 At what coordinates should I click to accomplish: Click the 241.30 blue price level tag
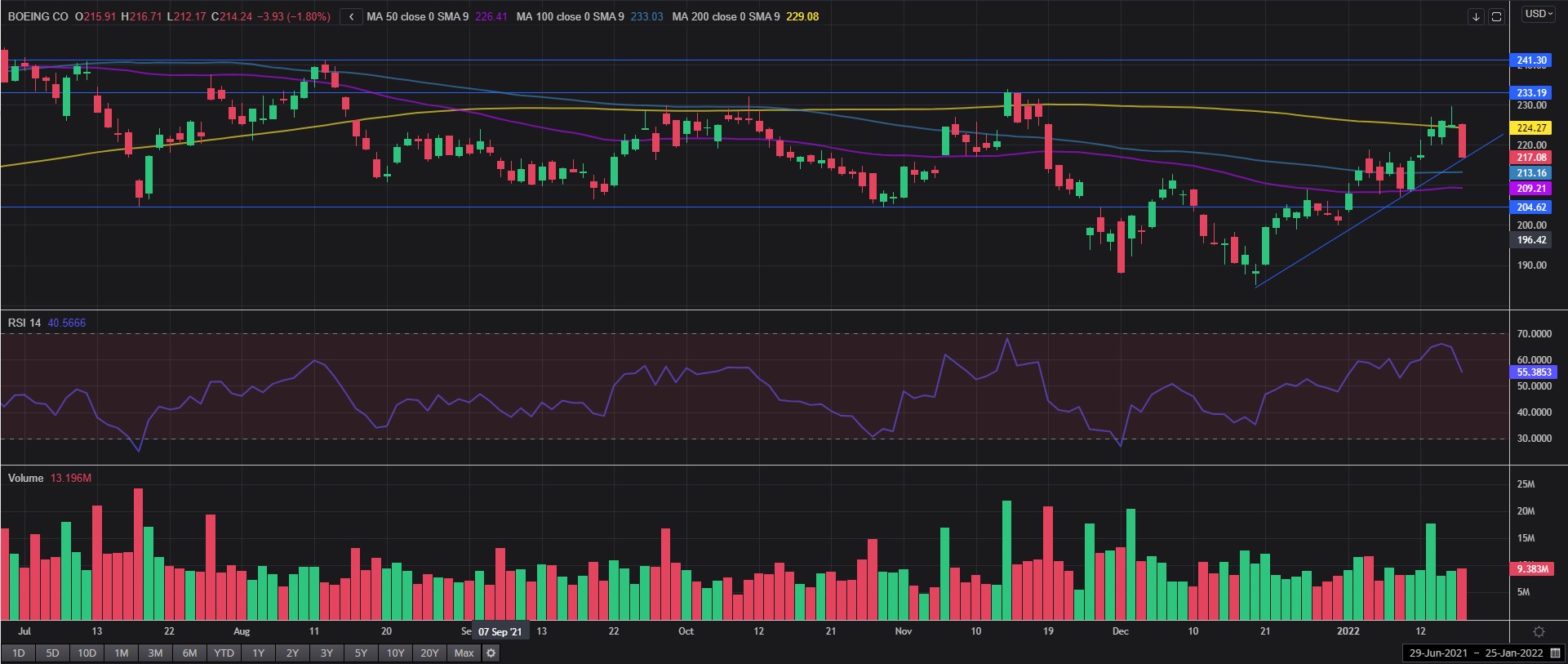[x=1531, y=60]
